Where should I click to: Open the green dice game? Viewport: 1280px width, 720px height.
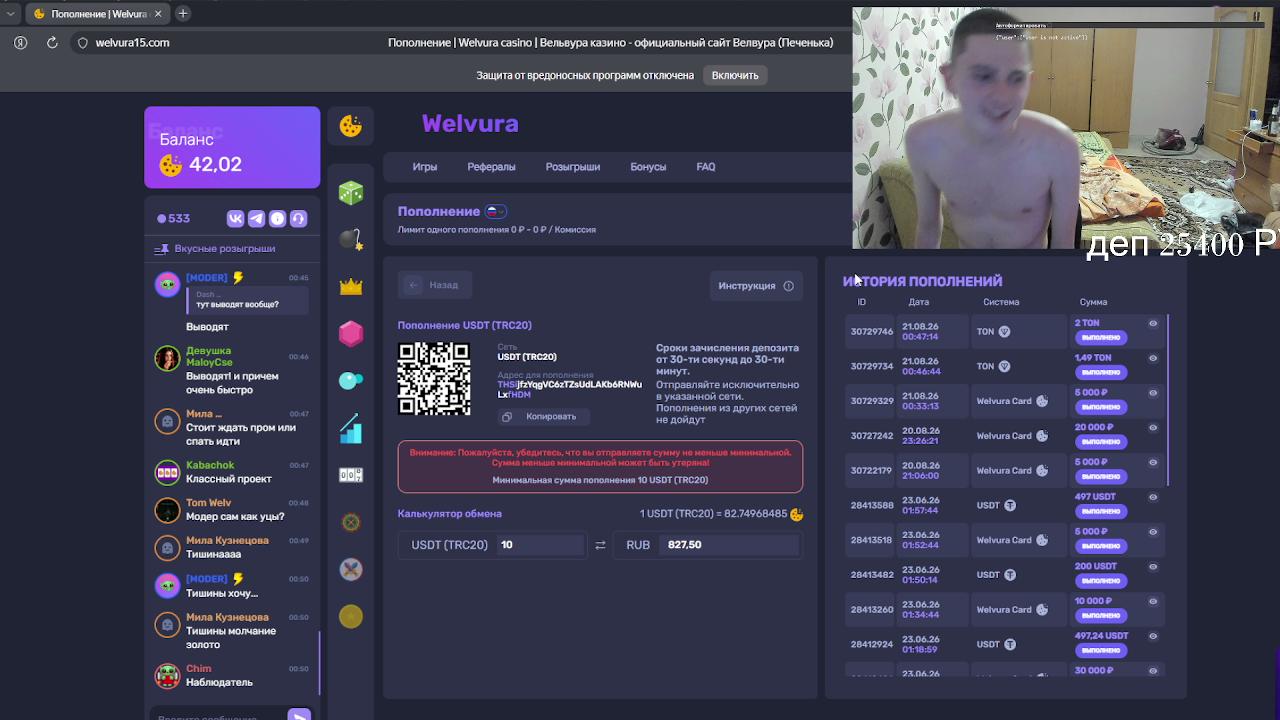350,193
